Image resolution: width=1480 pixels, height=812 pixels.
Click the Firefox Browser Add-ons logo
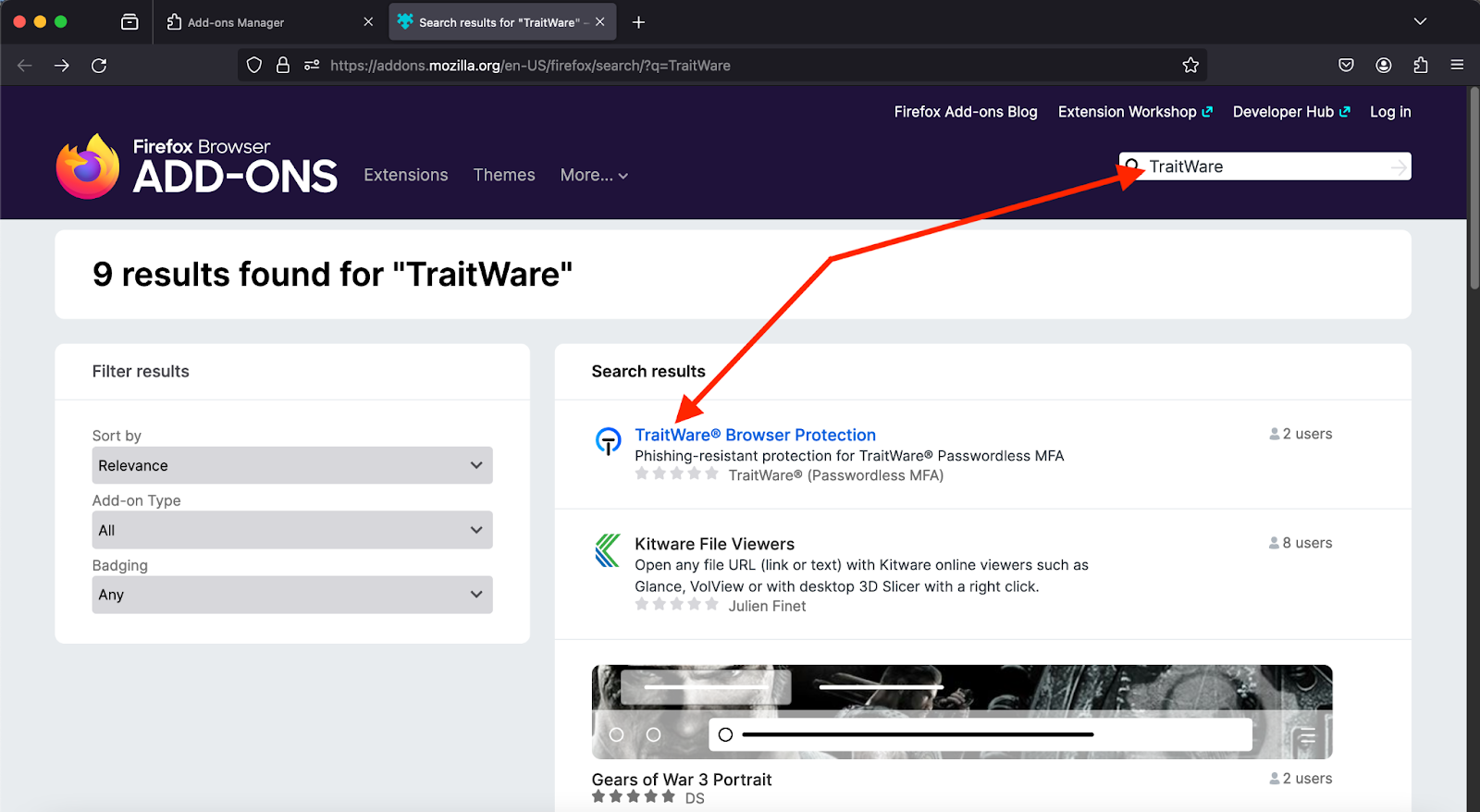tap(196, 166)
